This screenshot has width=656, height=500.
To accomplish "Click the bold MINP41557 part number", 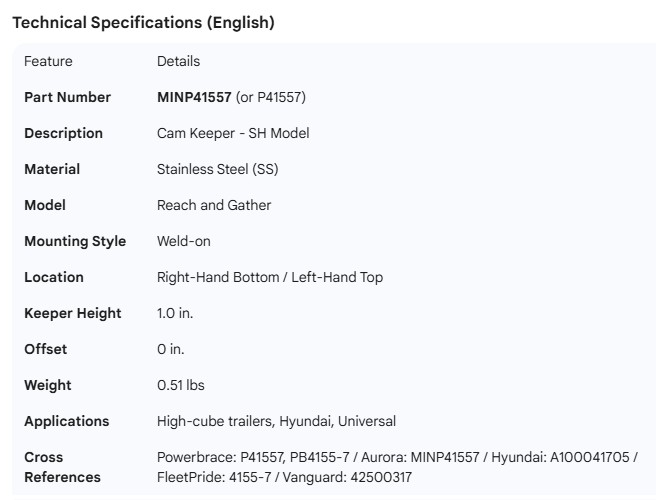I will (194, 97).
